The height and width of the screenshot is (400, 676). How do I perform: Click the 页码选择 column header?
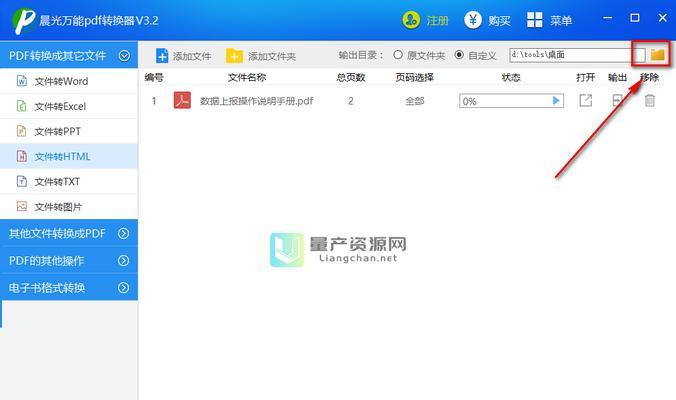(415, 78)
